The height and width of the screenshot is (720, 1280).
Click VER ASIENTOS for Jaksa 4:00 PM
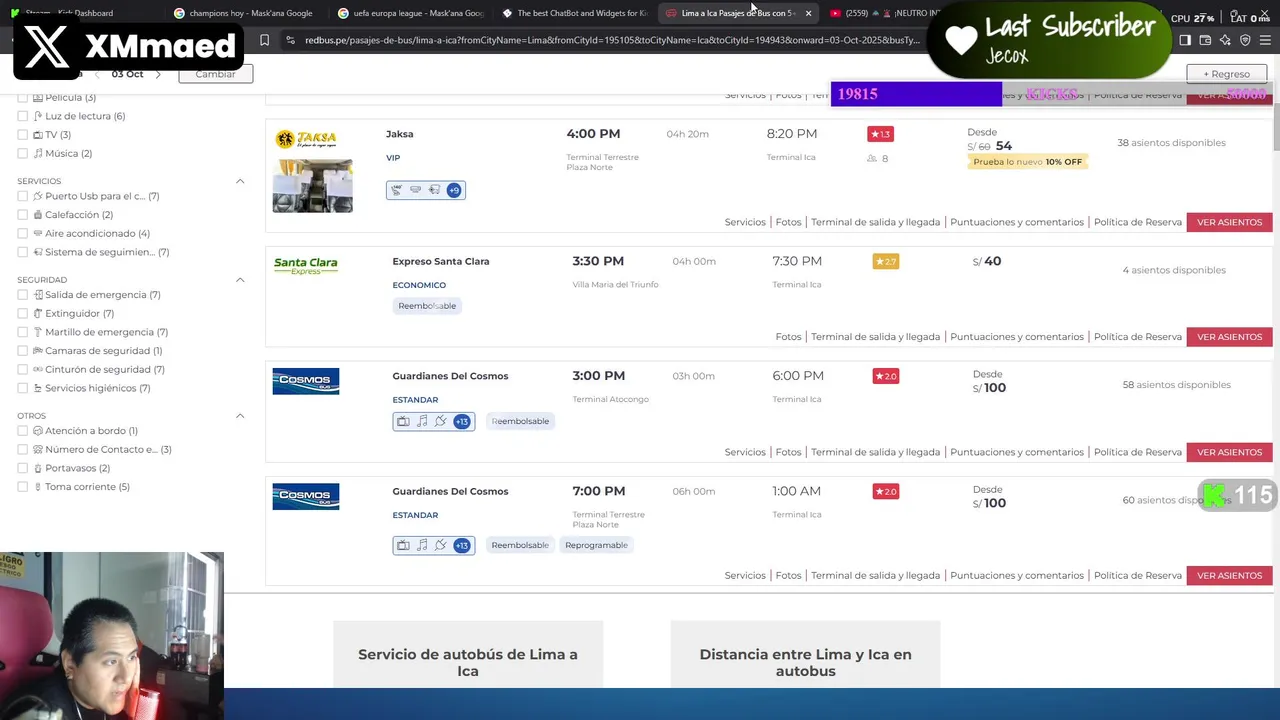(1229, 222)
